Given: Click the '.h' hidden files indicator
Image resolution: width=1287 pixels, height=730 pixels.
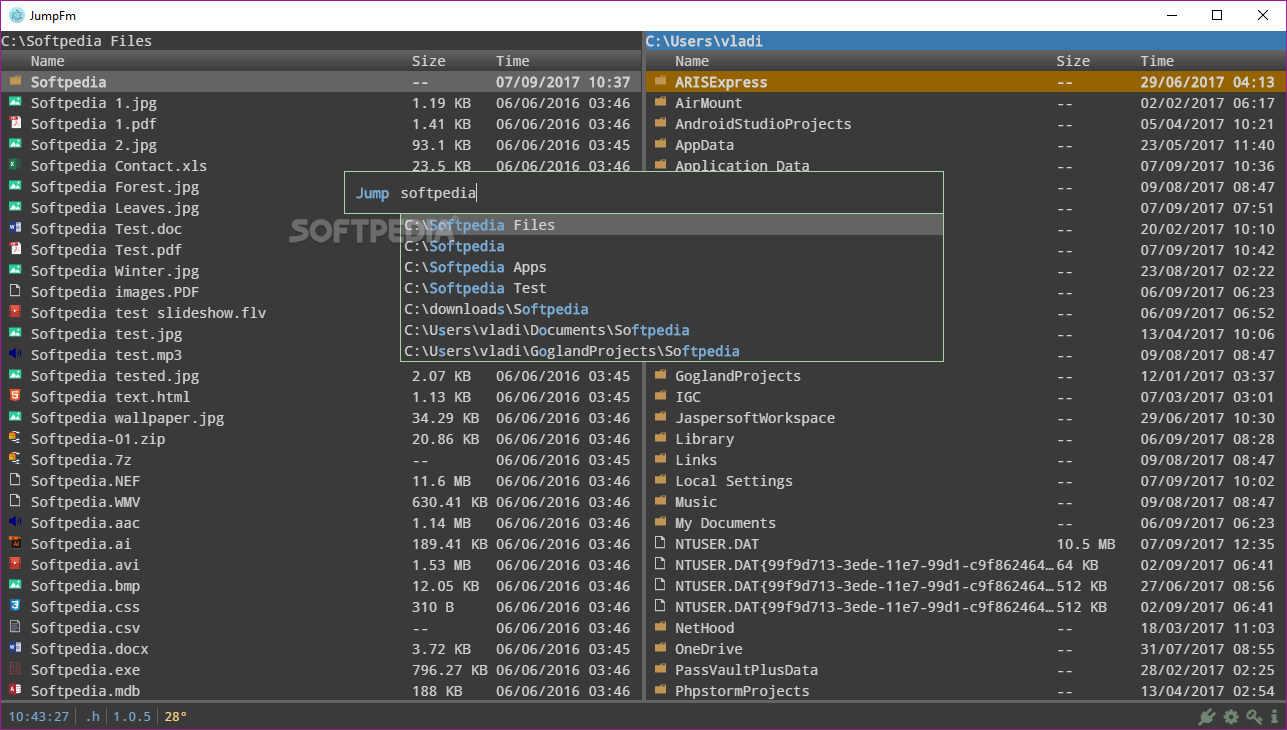Looking at the screenshot, I should [x=92, y=716].
